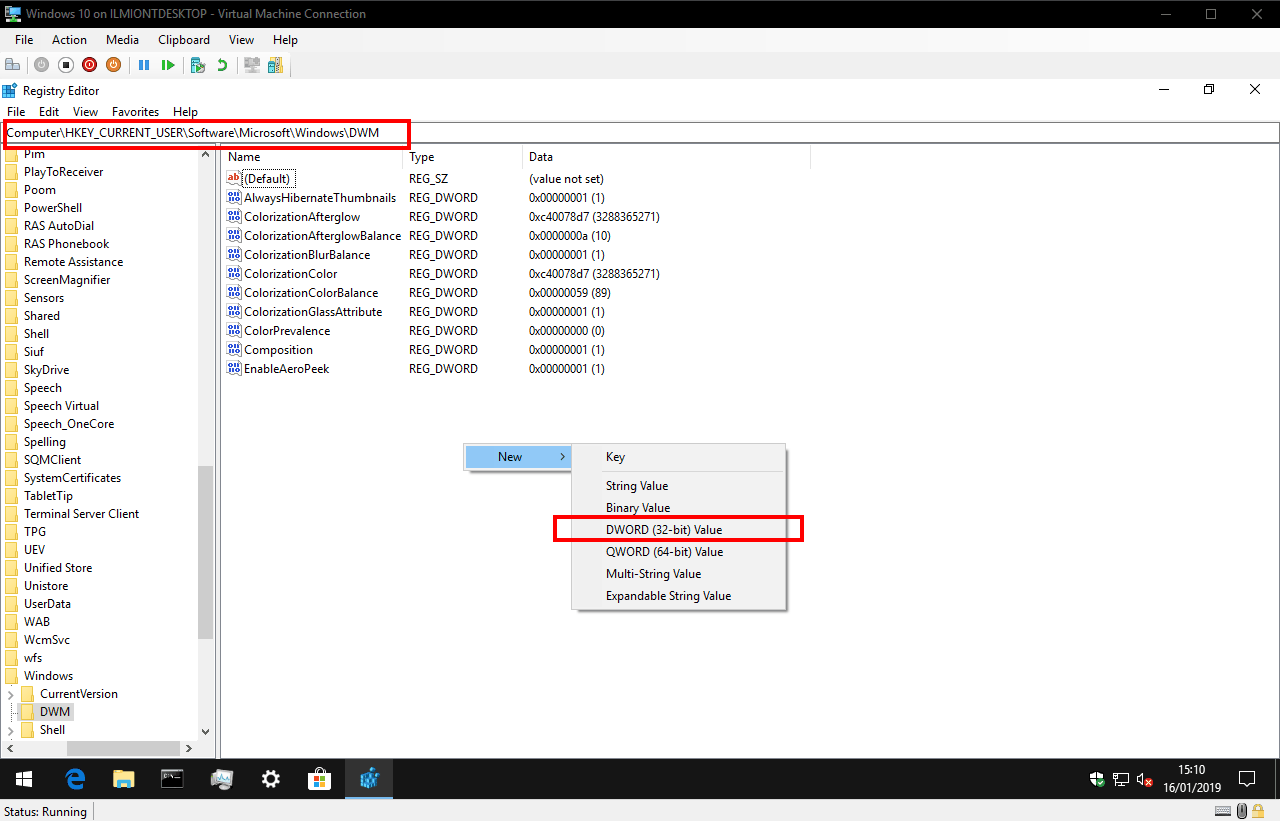This screenshot has width=1280, height=821.
Task: Click the grey Start VM toolbar icon
Action: click(41, 65)
